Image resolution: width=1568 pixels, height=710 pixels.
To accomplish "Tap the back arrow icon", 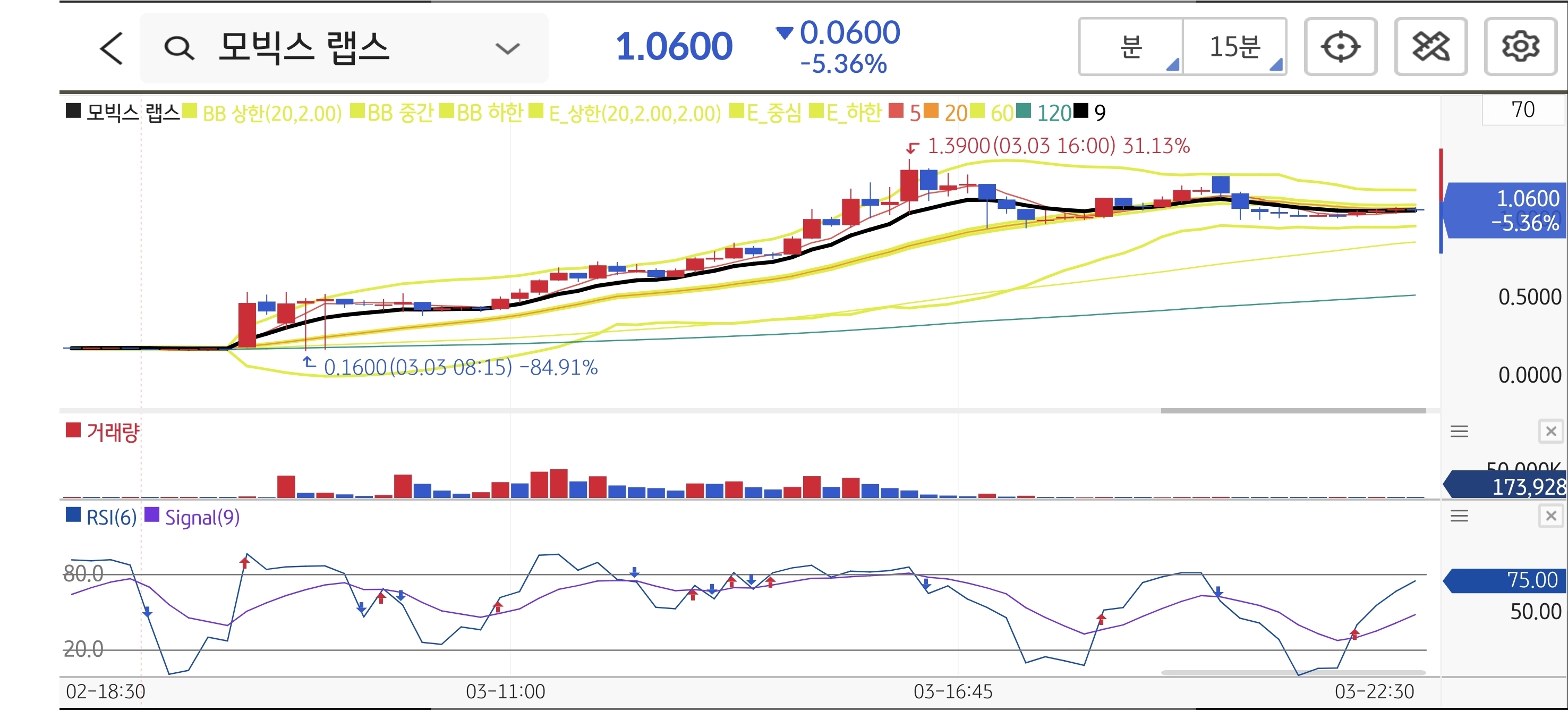I will tap(112, 48).
